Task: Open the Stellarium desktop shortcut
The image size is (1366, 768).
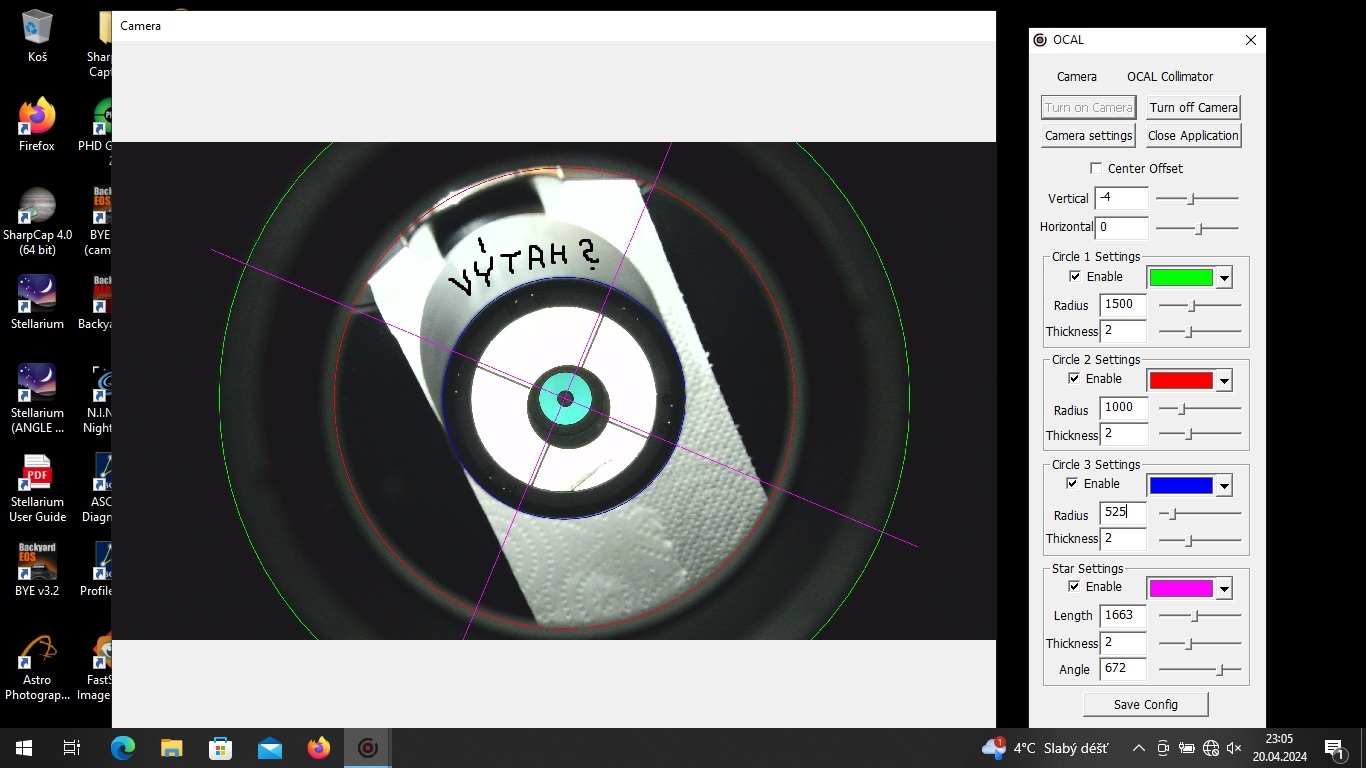Action: coord(37,303)
